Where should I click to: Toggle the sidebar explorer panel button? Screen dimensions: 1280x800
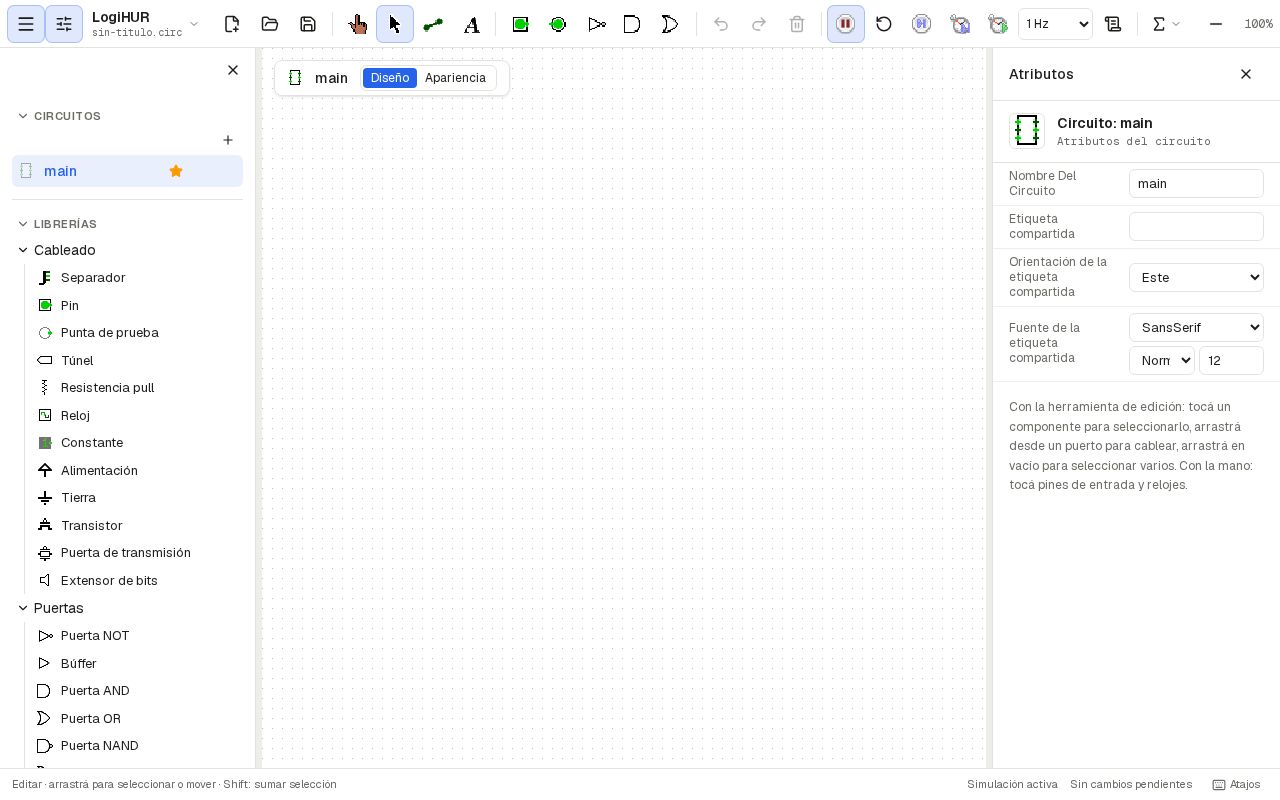click(26, 24)
